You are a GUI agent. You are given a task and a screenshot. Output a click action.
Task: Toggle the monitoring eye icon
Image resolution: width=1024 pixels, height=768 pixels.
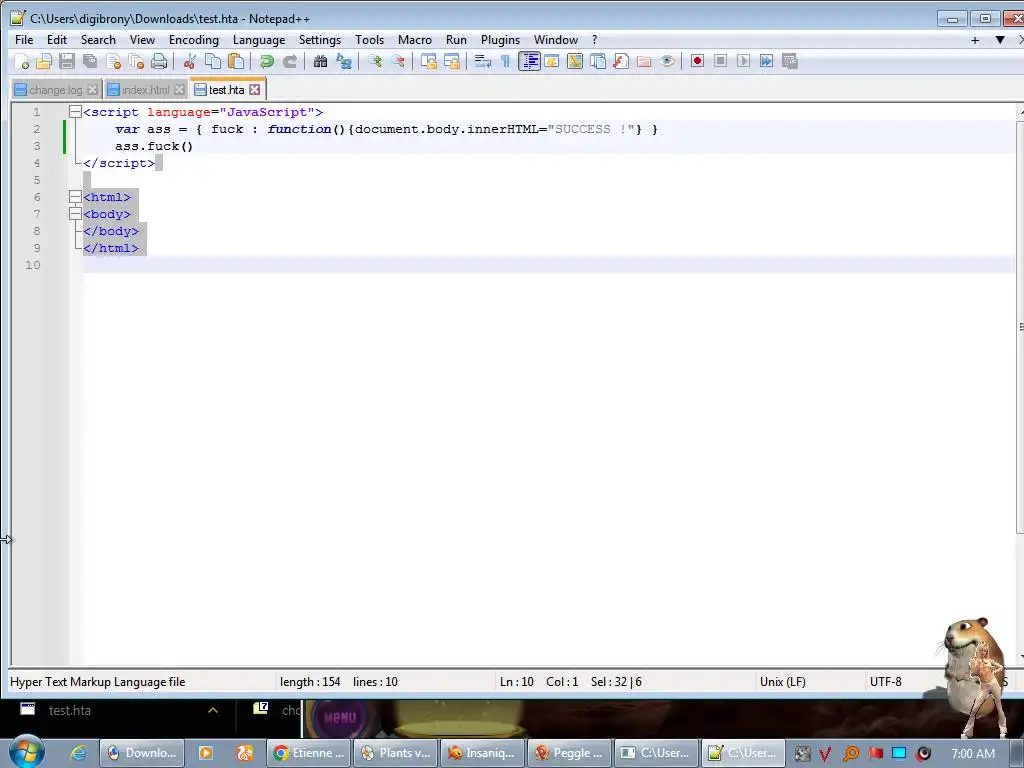(x=666, y=61)
